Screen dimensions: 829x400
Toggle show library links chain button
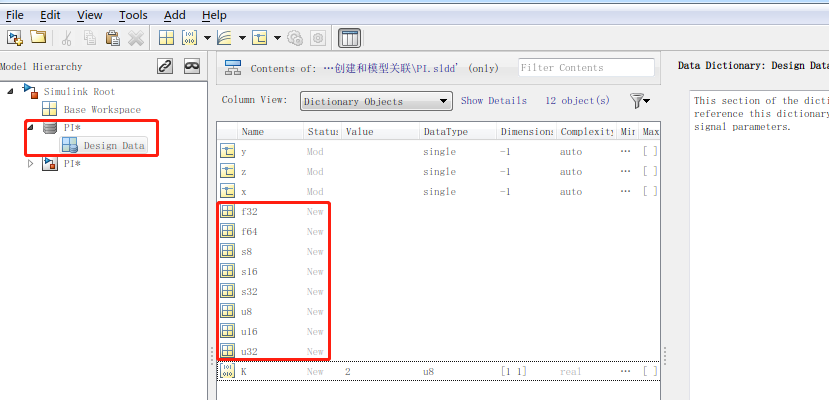(x=165, y=66)
